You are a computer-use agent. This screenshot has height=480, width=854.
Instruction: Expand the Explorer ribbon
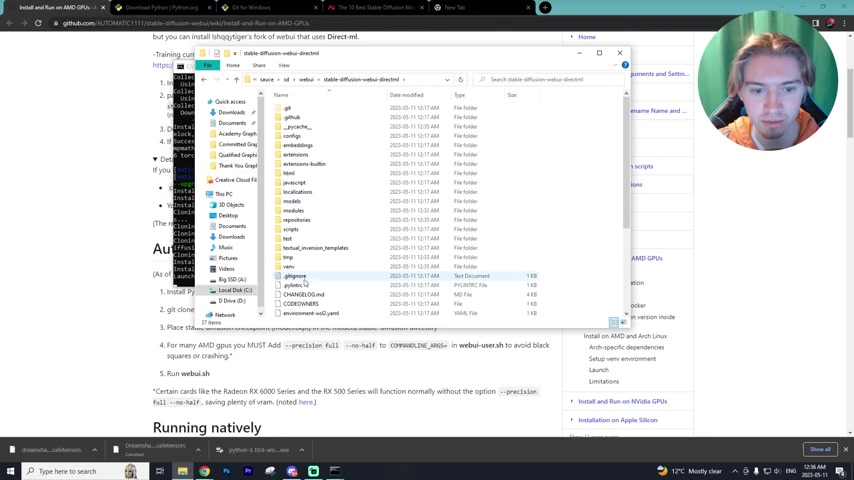point(615,65)
